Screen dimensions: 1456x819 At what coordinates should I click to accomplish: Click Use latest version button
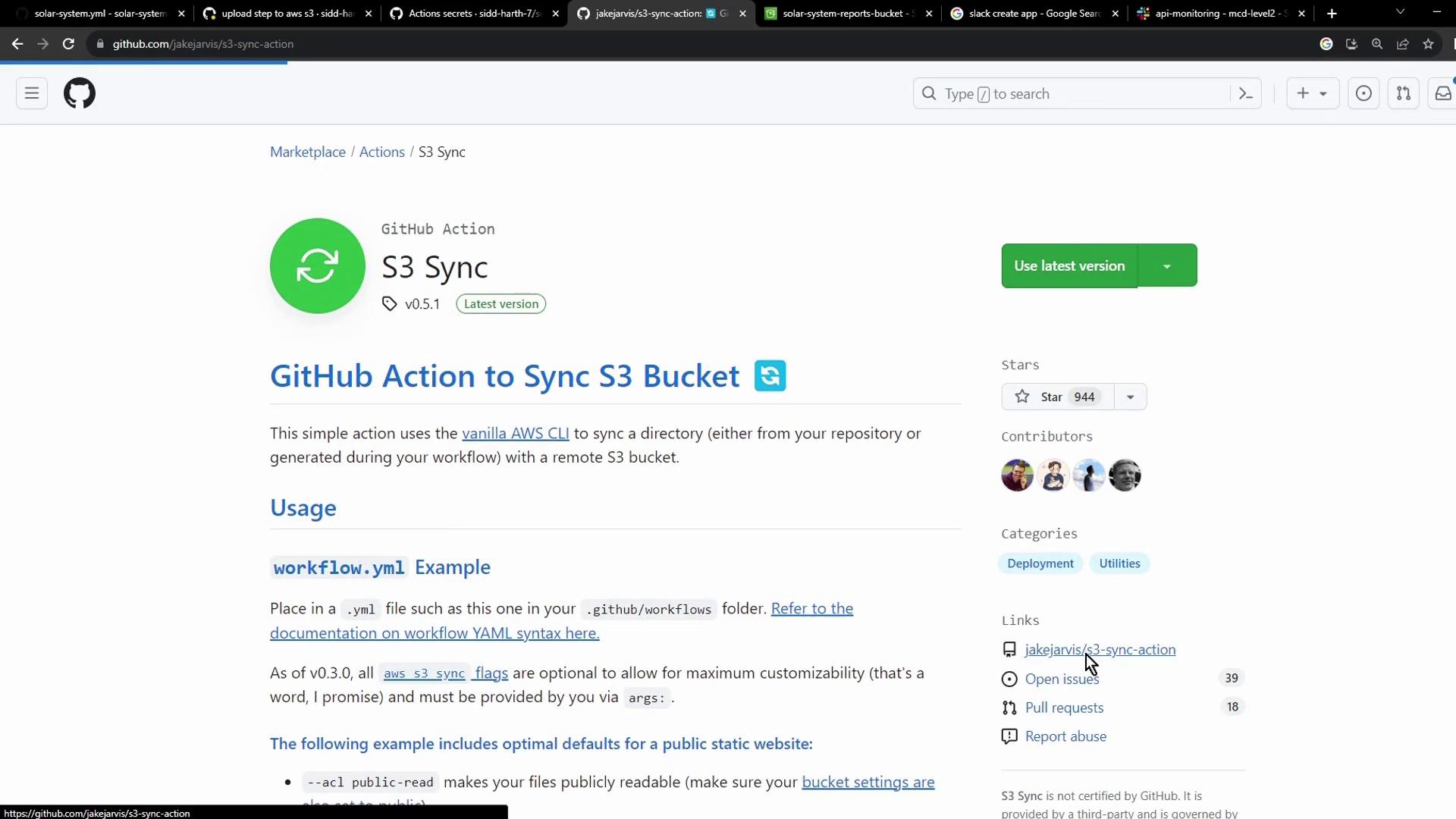(1069, 266)
